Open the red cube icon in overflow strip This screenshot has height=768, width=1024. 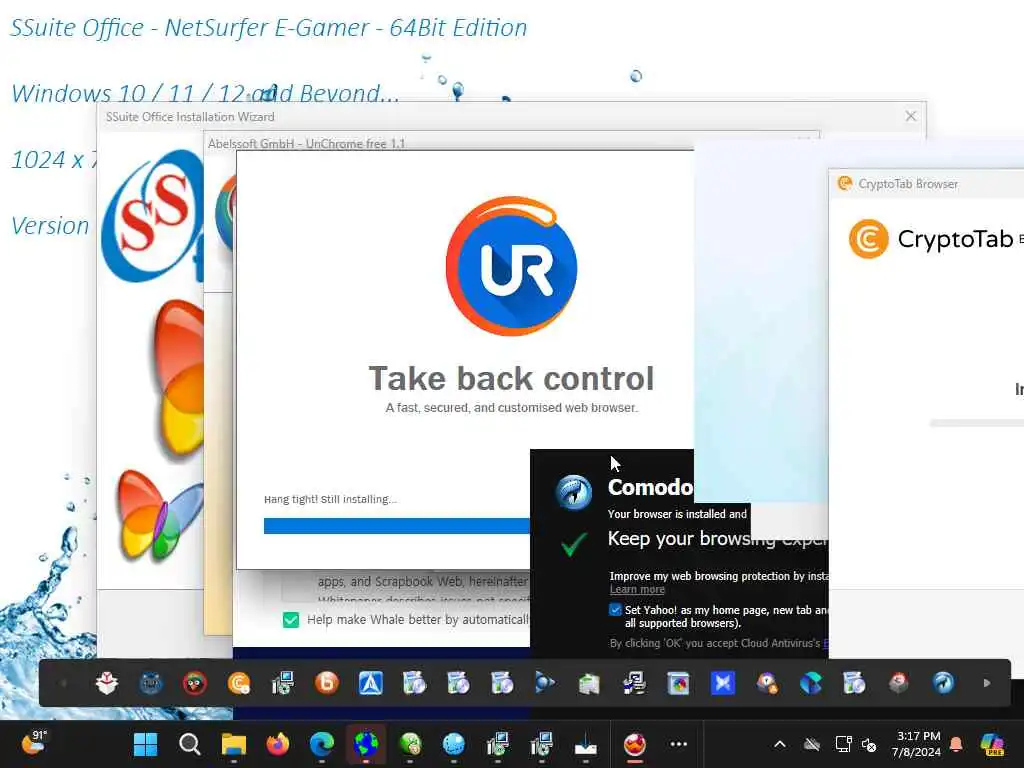click(x=899, y=683)
